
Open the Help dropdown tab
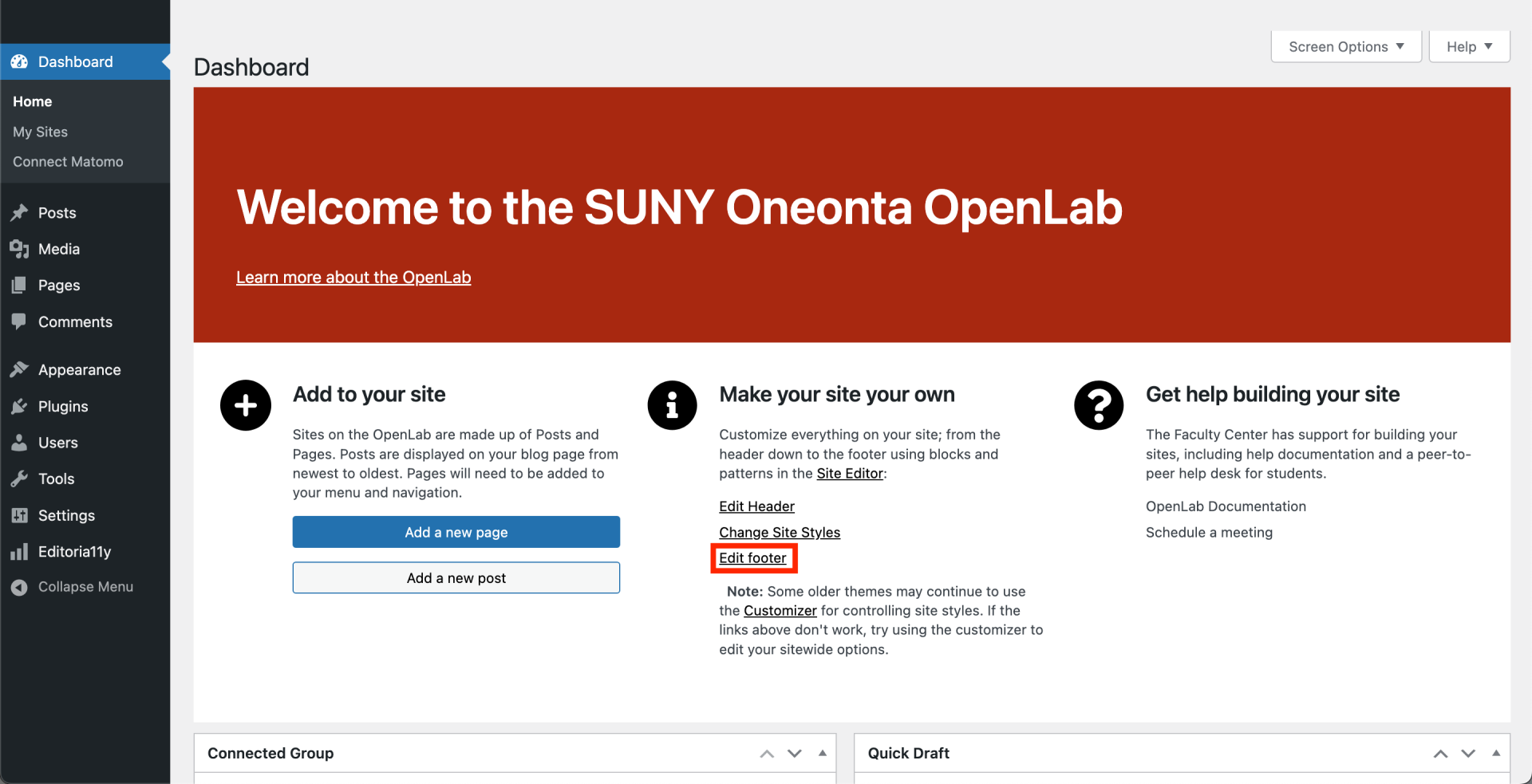click(x=1469, y=46)
